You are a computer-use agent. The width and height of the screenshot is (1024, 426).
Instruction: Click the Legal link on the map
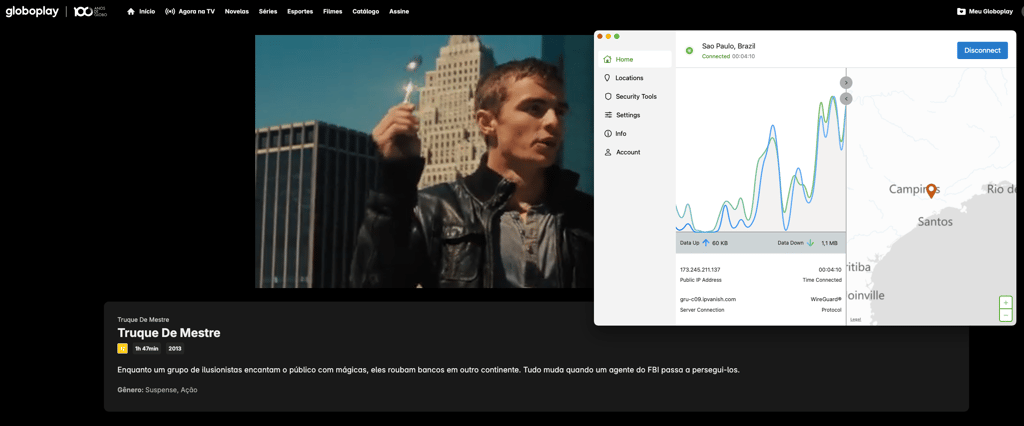[856, 320]
